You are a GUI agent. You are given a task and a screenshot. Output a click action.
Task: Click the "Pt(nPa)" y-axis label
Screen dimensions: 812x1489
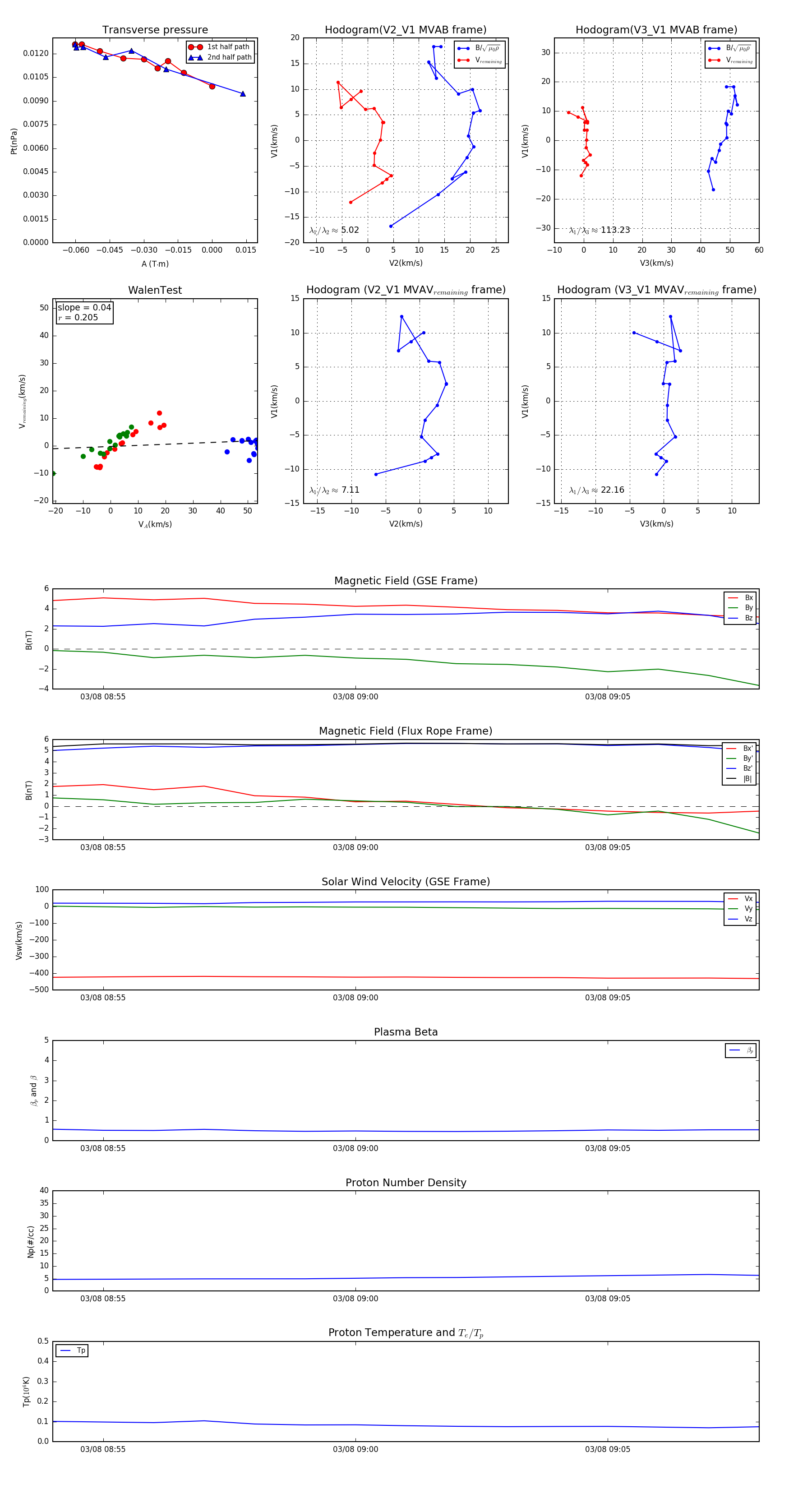[14, 141]
